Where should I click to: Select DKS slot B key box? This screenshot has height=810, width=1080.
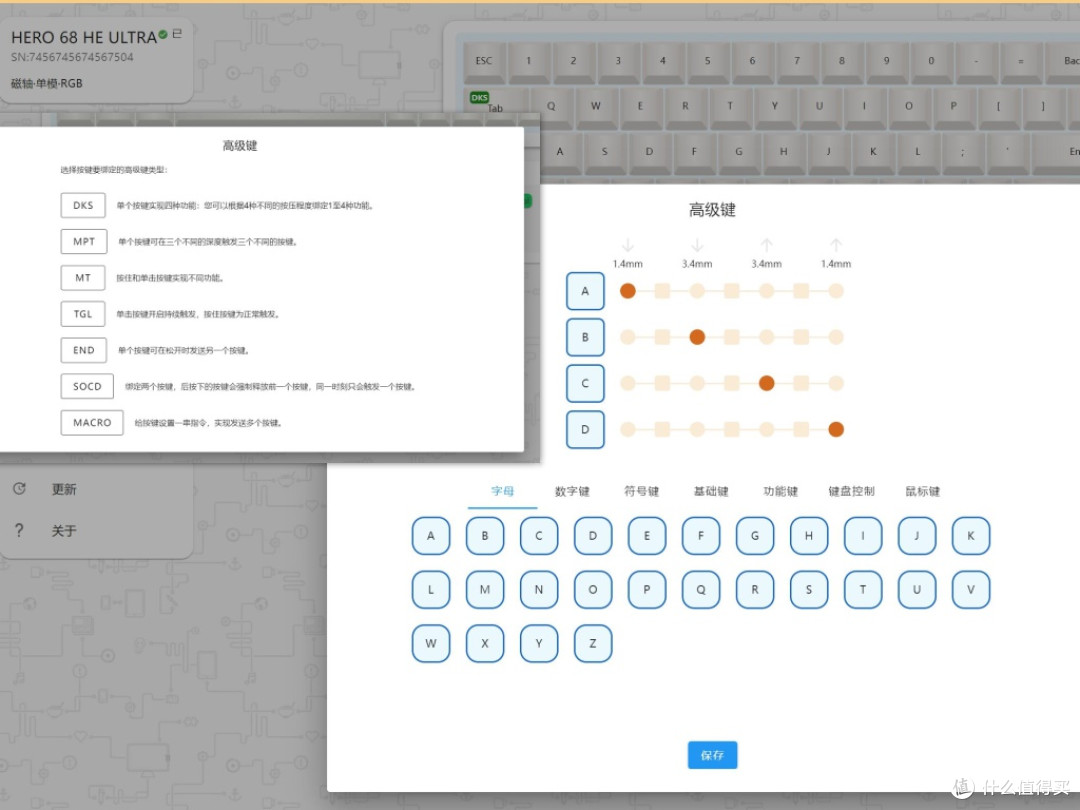click(x=585, y=337)
